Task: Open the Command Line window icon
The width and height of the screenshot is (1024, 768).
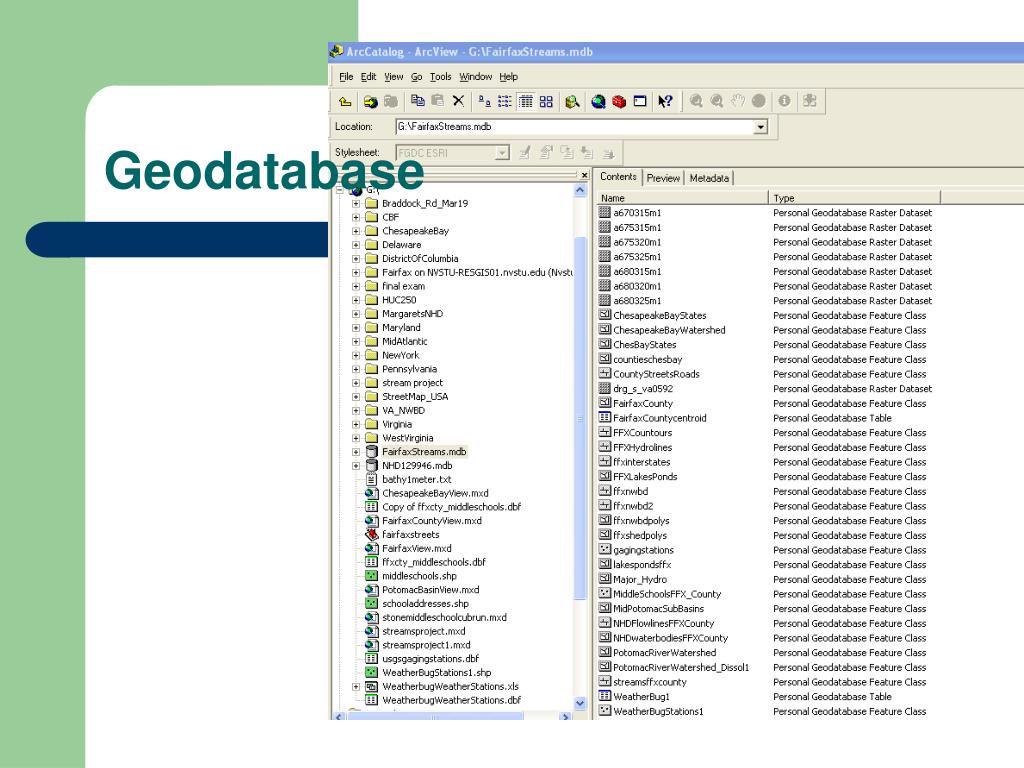Action: [x=640, y=101]
